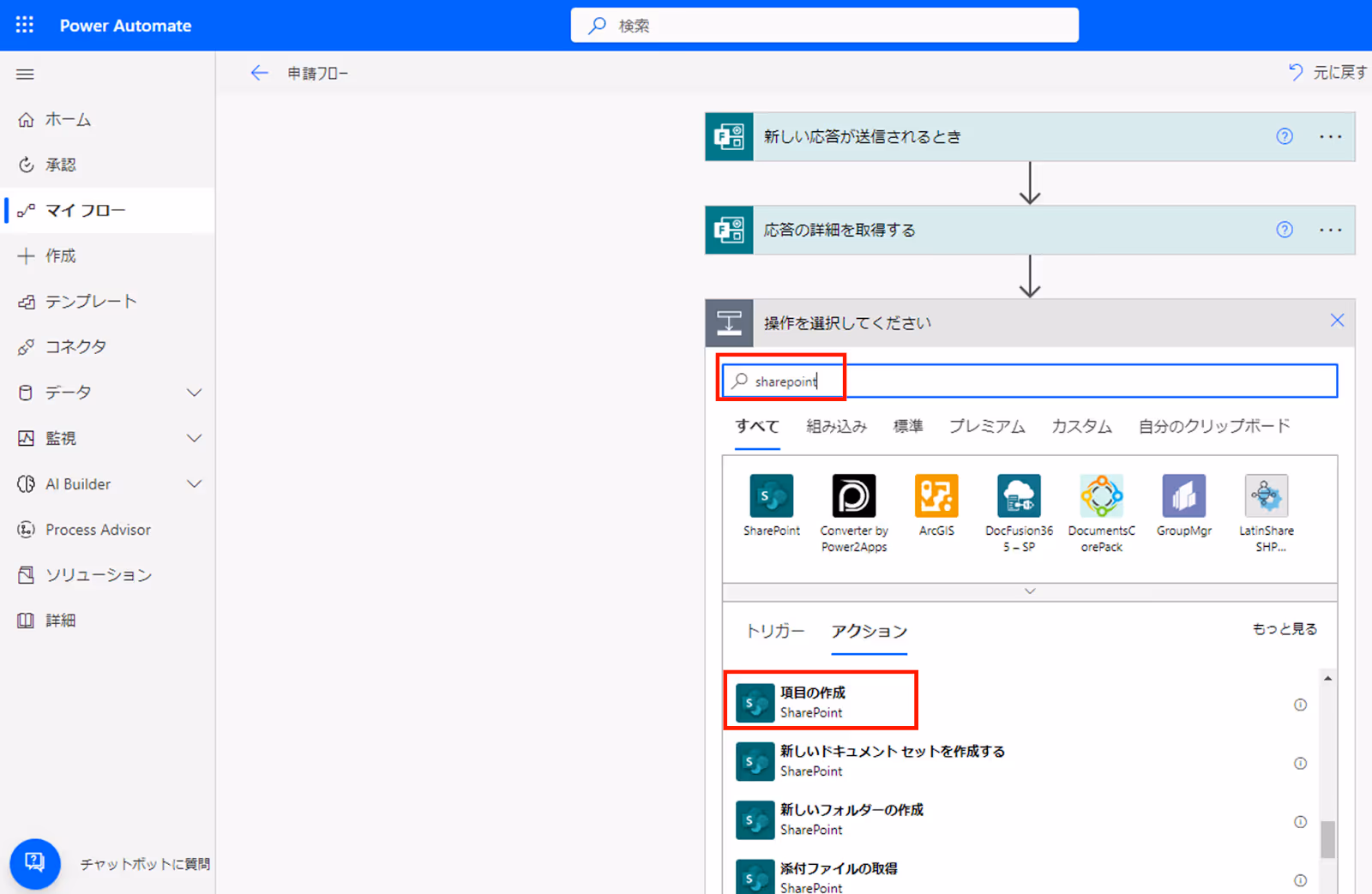
Task: Show info for 新しいドキュメント セットを作成する action
Action: [x=1300, y=763]
